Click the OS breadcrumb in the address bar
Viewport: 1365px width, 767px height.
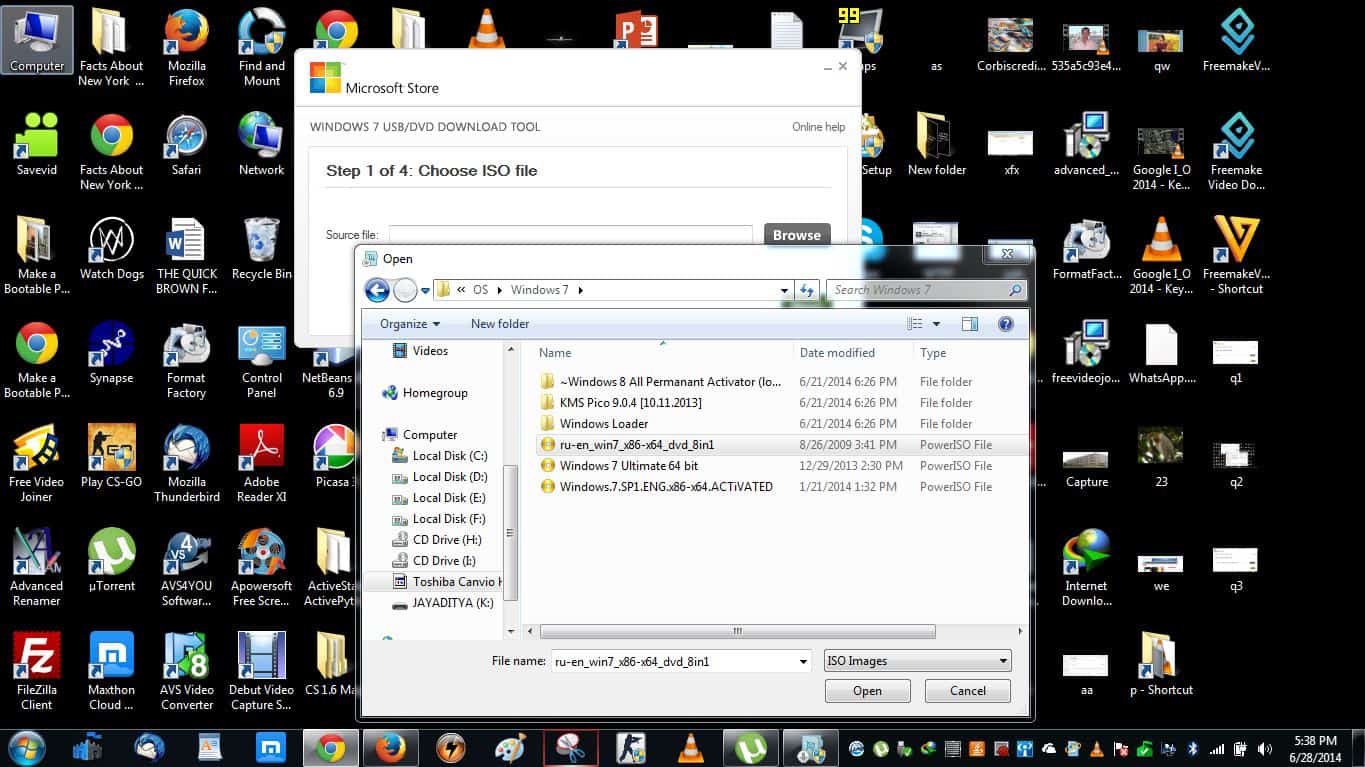(480, 290)
